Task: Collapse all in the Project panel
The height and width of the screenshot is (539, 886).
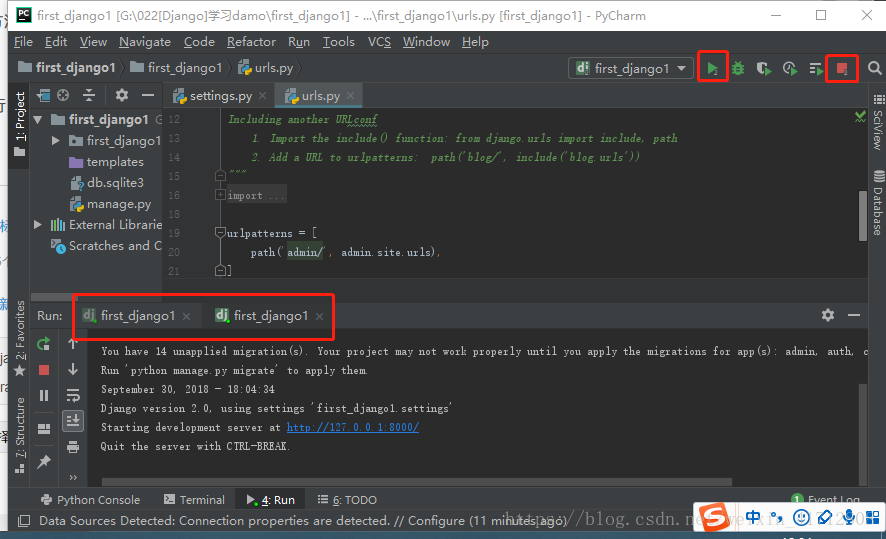Action: point(89,95)
